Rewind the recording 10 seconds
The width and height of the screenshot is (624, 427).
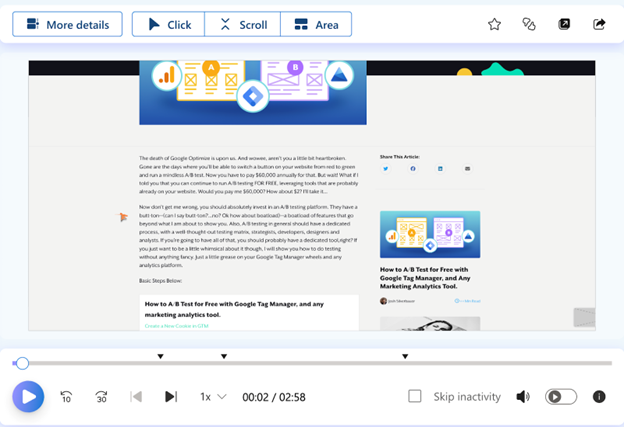pos(66,397)
